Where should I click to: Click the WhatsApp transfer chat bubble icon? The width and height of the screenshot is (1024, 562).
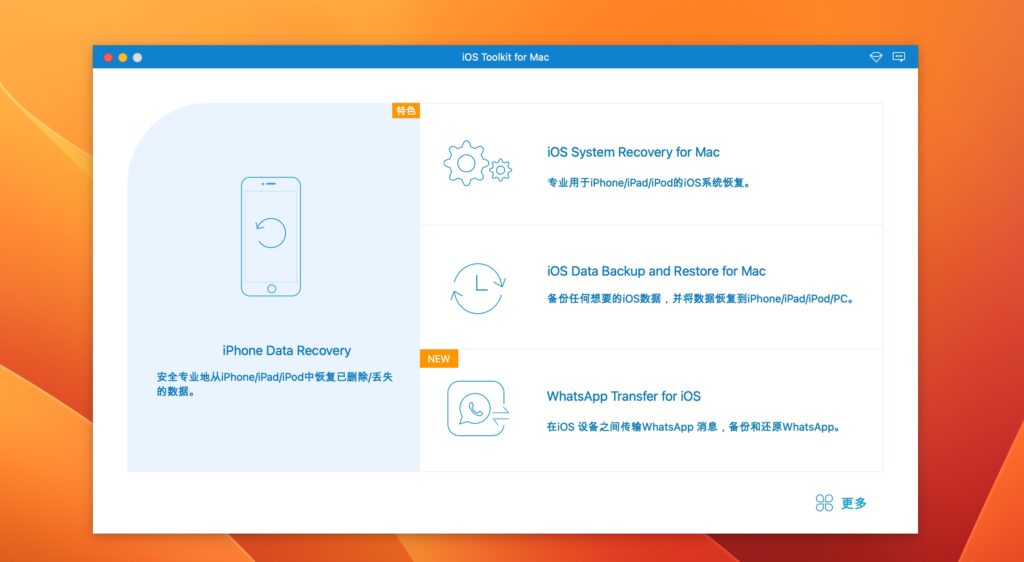477,409
